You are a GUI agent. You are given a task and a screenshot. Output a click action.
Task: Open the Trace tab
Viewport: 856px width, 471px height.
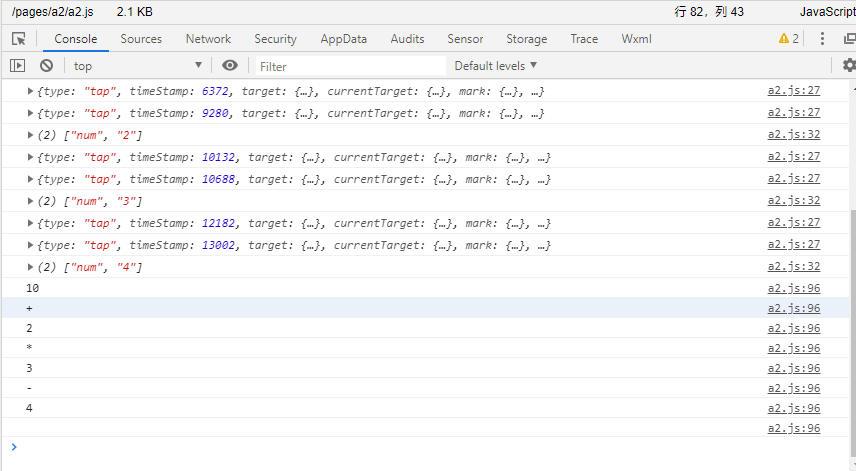click(x=584, y=39)
